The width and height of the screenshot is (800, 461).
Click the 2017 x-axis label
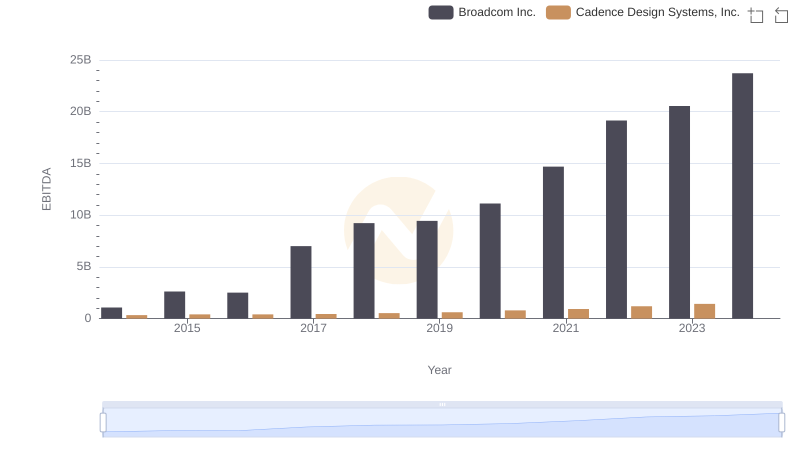[313, 328]
